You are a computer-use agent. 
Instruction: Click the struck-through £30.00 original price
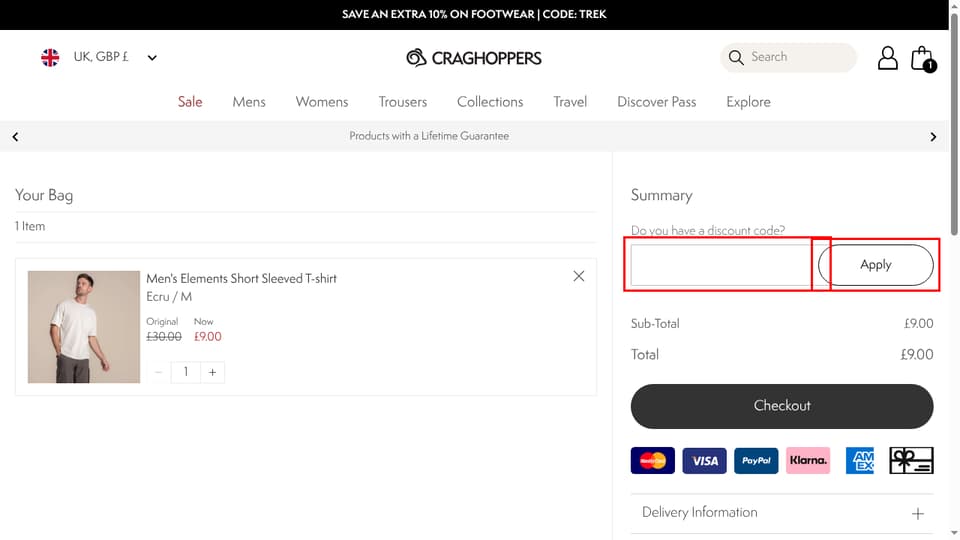(x=163, y=337)
